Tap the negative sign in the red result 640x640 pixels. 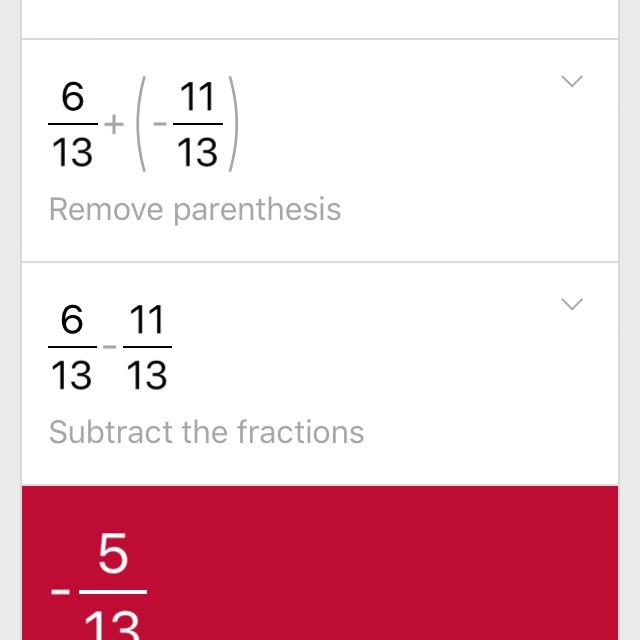(x=62, y=590)
